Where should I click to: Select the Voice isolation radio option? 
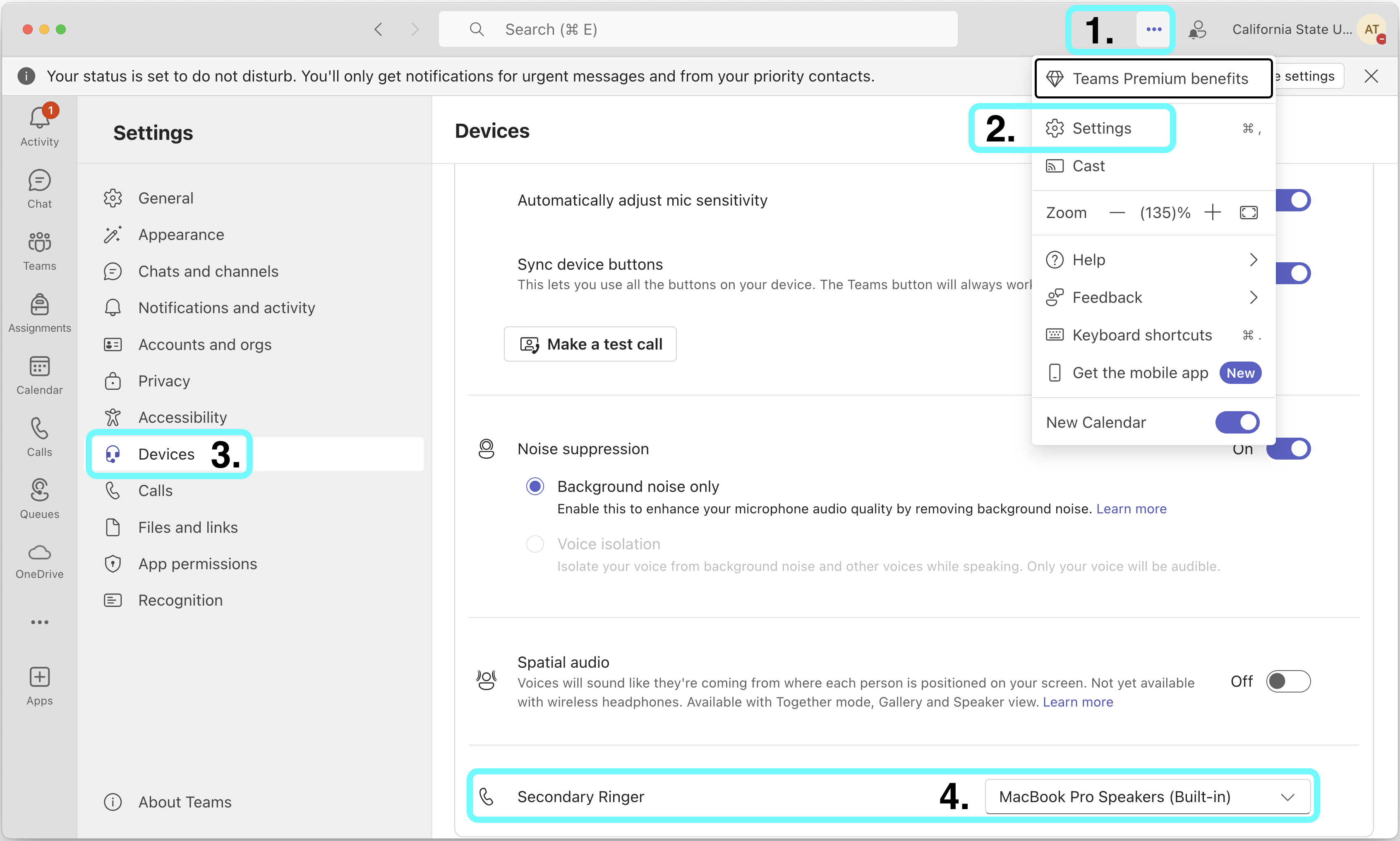click(535, 544)
